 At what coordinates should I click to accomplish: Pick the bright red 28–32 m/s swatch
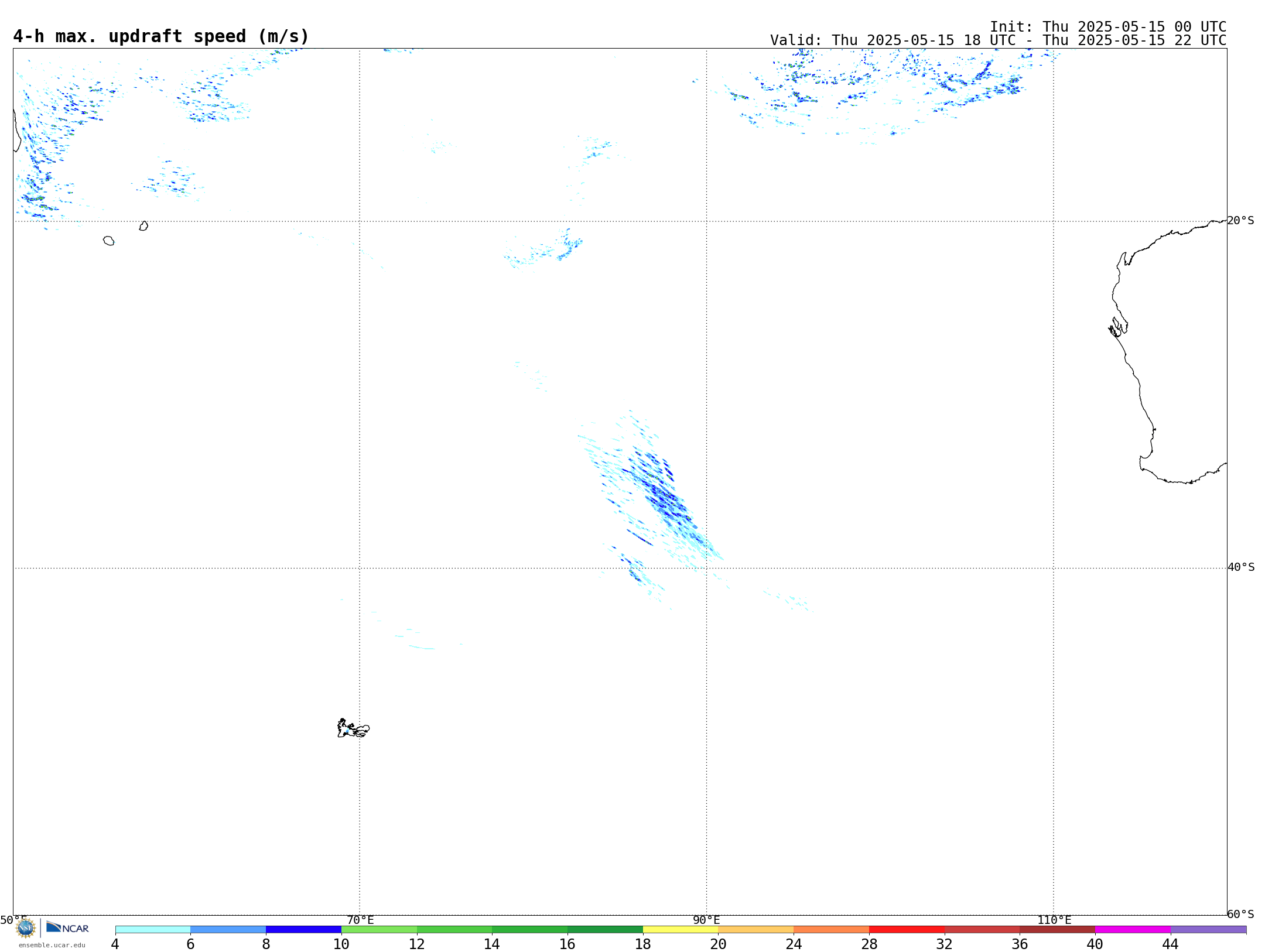coord(907,930)
